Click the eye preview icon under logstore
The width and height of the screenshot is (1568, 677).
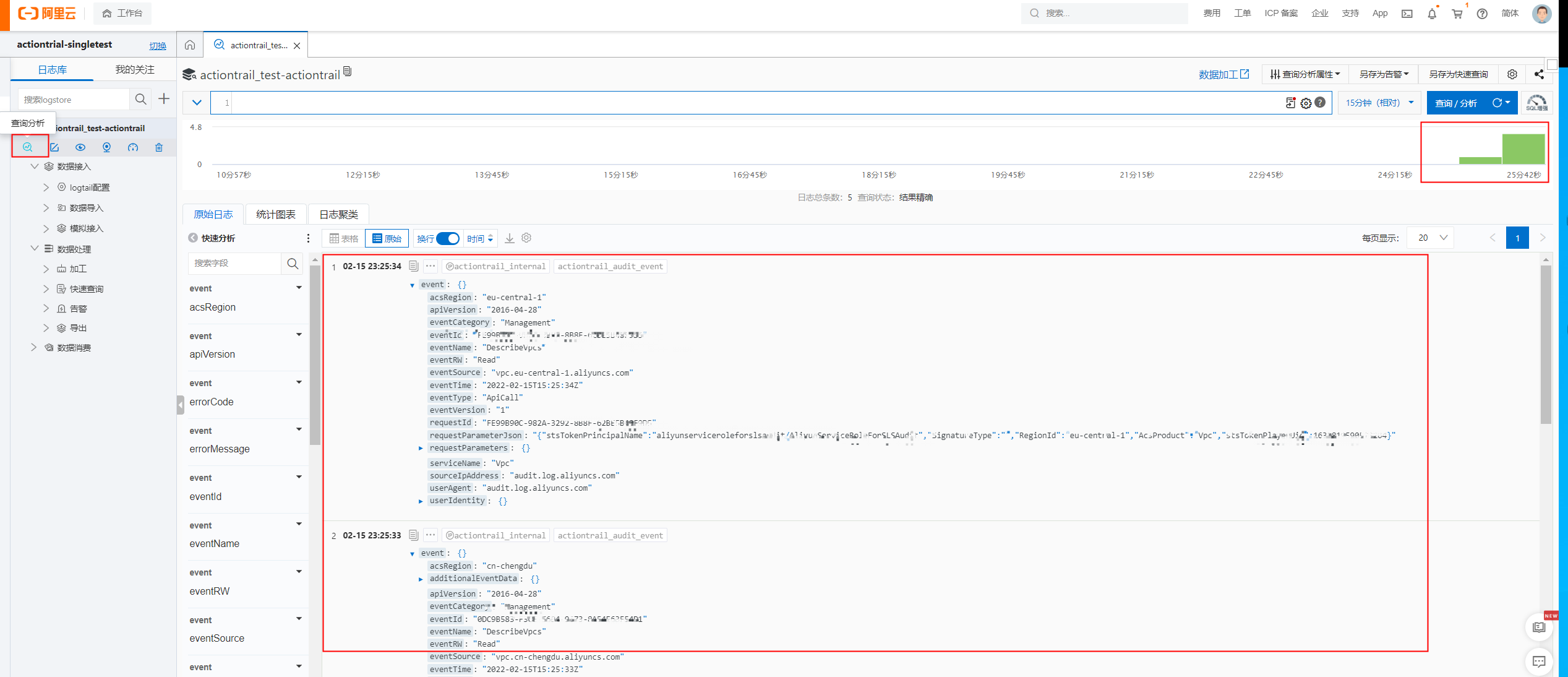(80, 147)
